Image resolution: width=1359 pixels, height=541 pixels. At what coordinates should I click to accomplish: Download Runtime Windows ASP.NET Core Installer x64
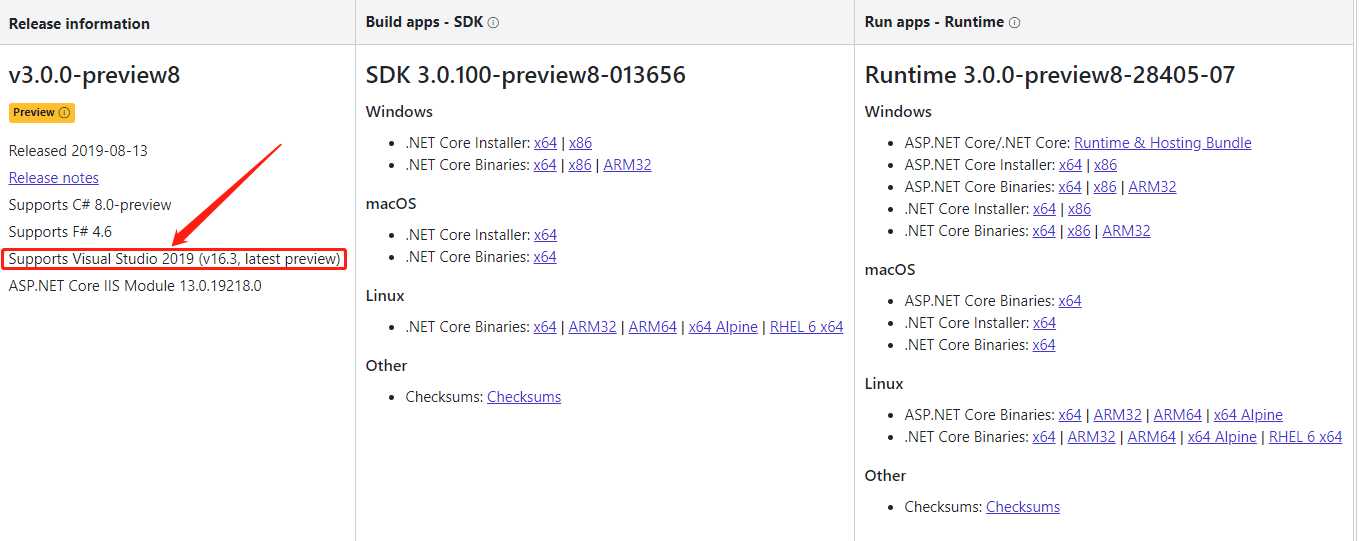click(1070, 165)
